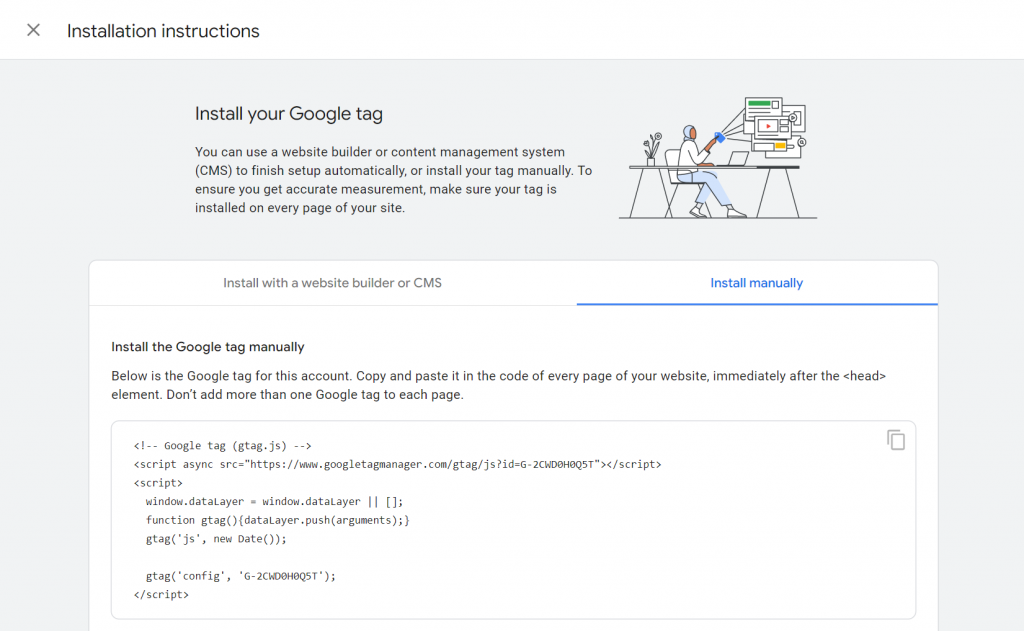
Task: Close the Installation instructions panel
Action: (x=33, y=30)
